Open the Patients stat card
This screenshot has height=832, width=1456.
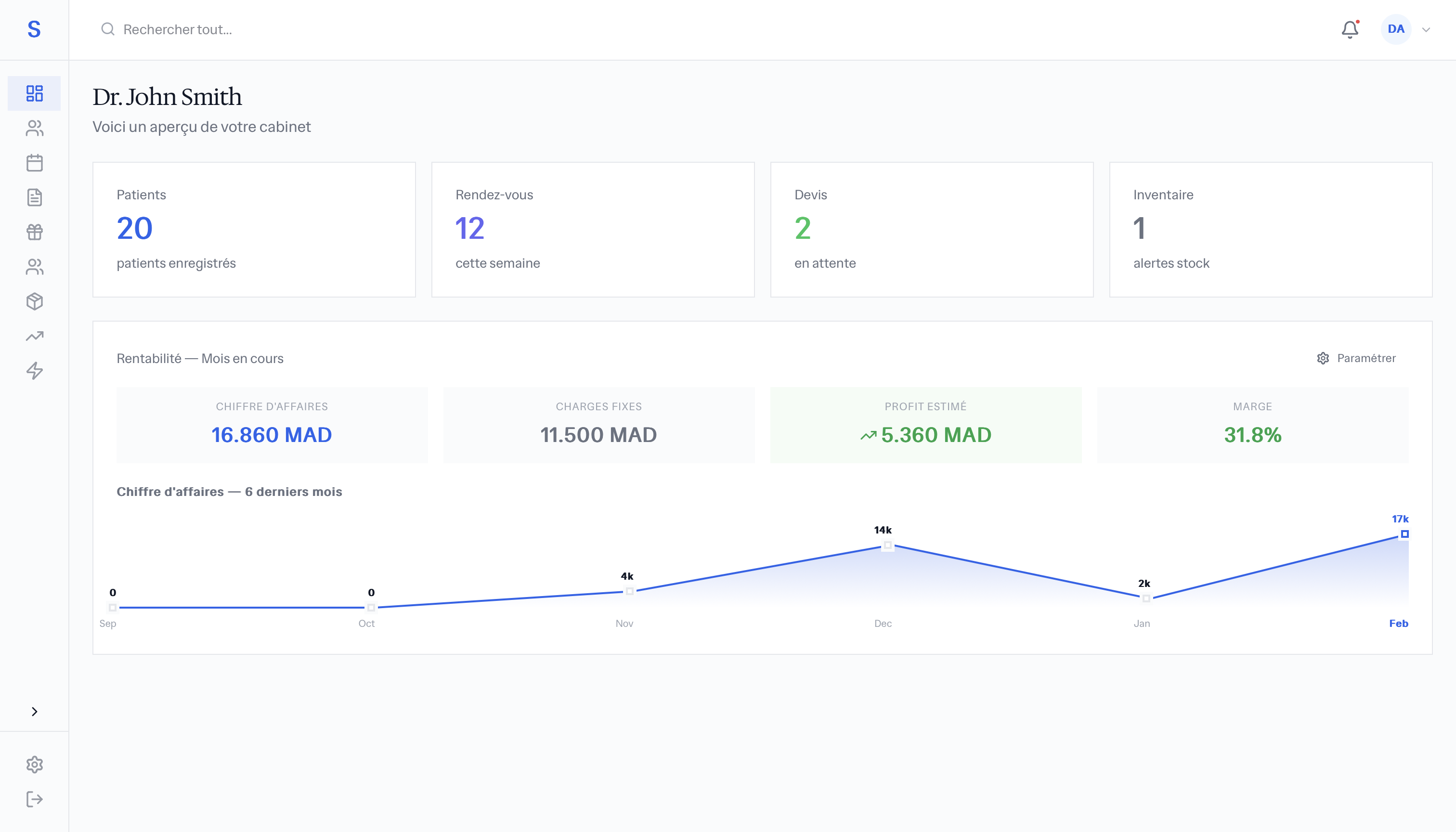(x=254, y=230)
